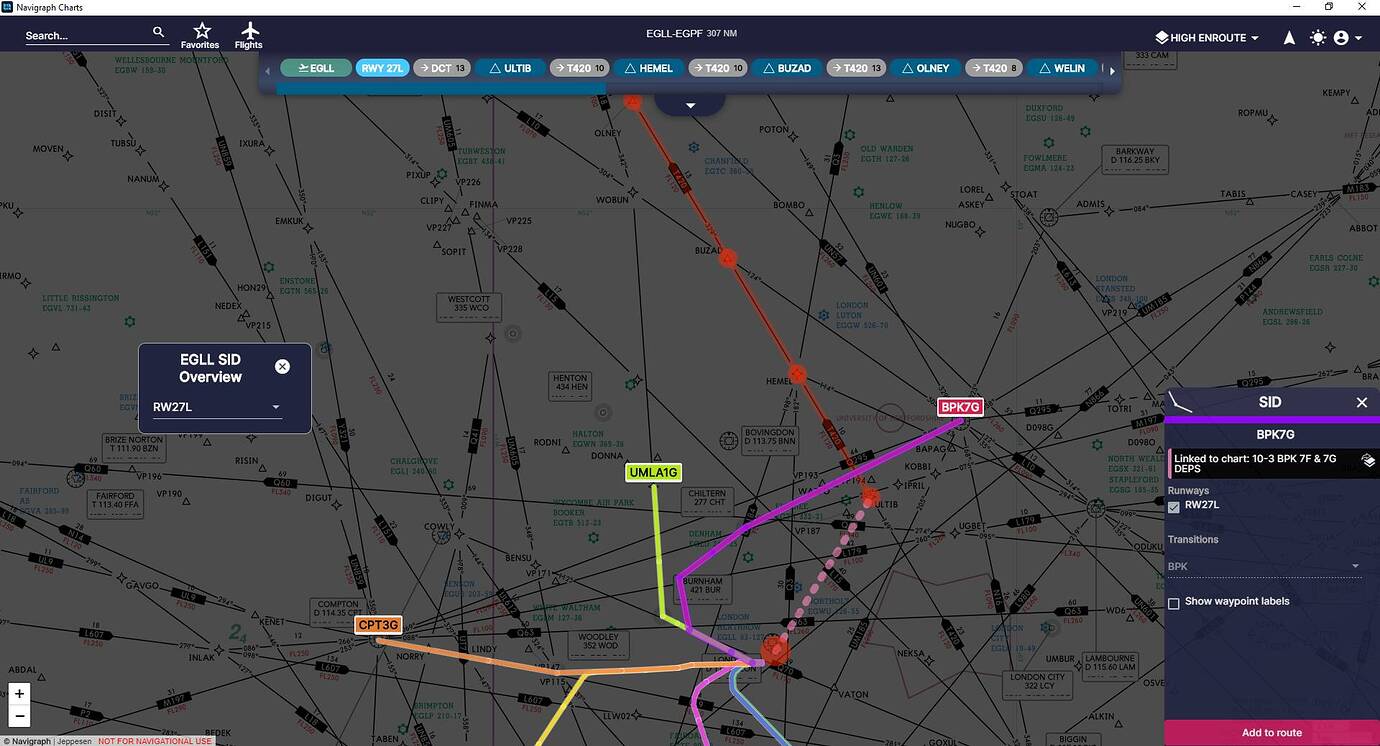Click the north-pointing compass icon in toolbar
Viewport: 1380px width, 746px height.
click(1289, 37)
